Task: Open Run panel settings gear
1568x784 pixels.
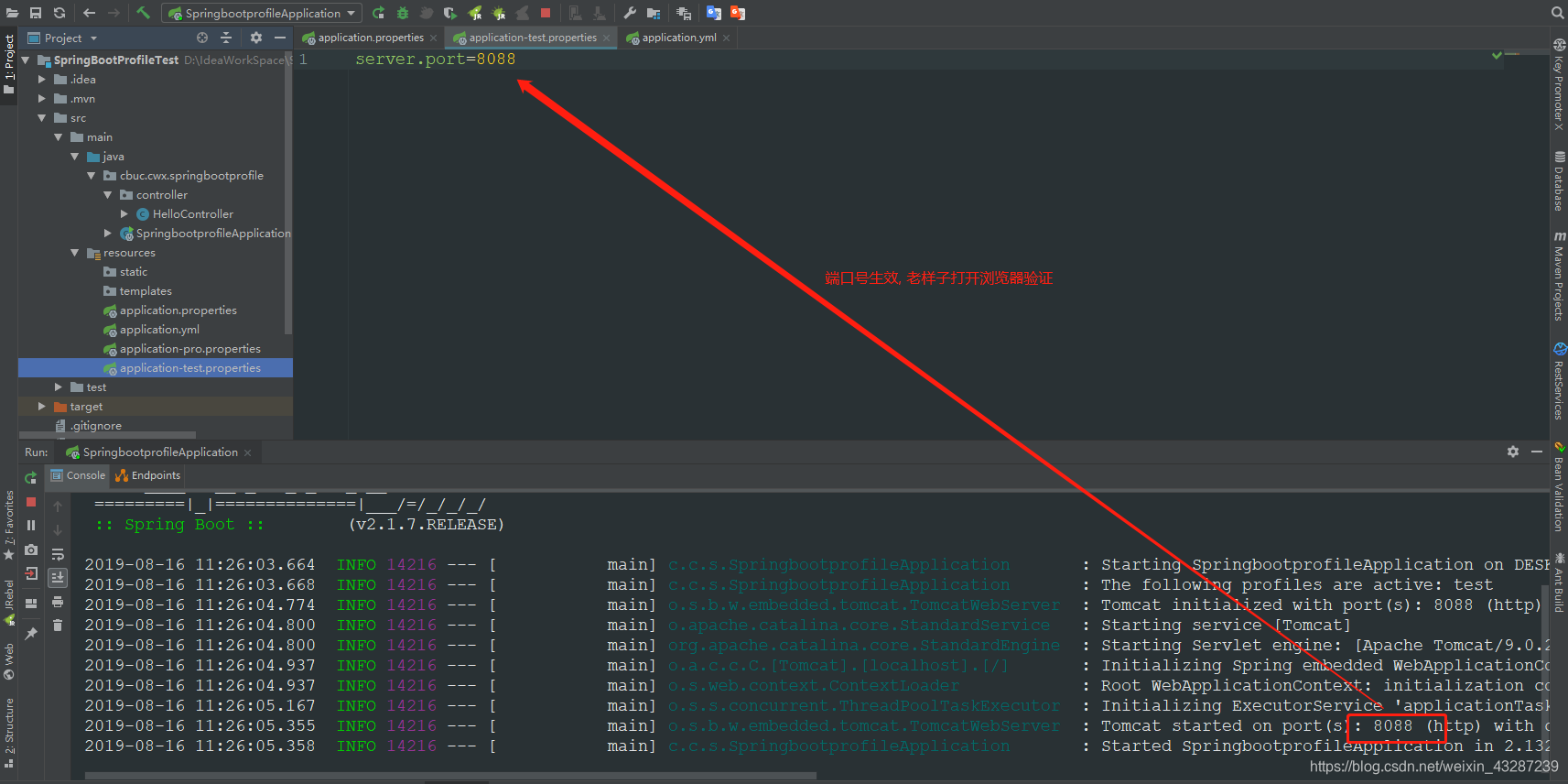Action: click(x=1513, y=452)
